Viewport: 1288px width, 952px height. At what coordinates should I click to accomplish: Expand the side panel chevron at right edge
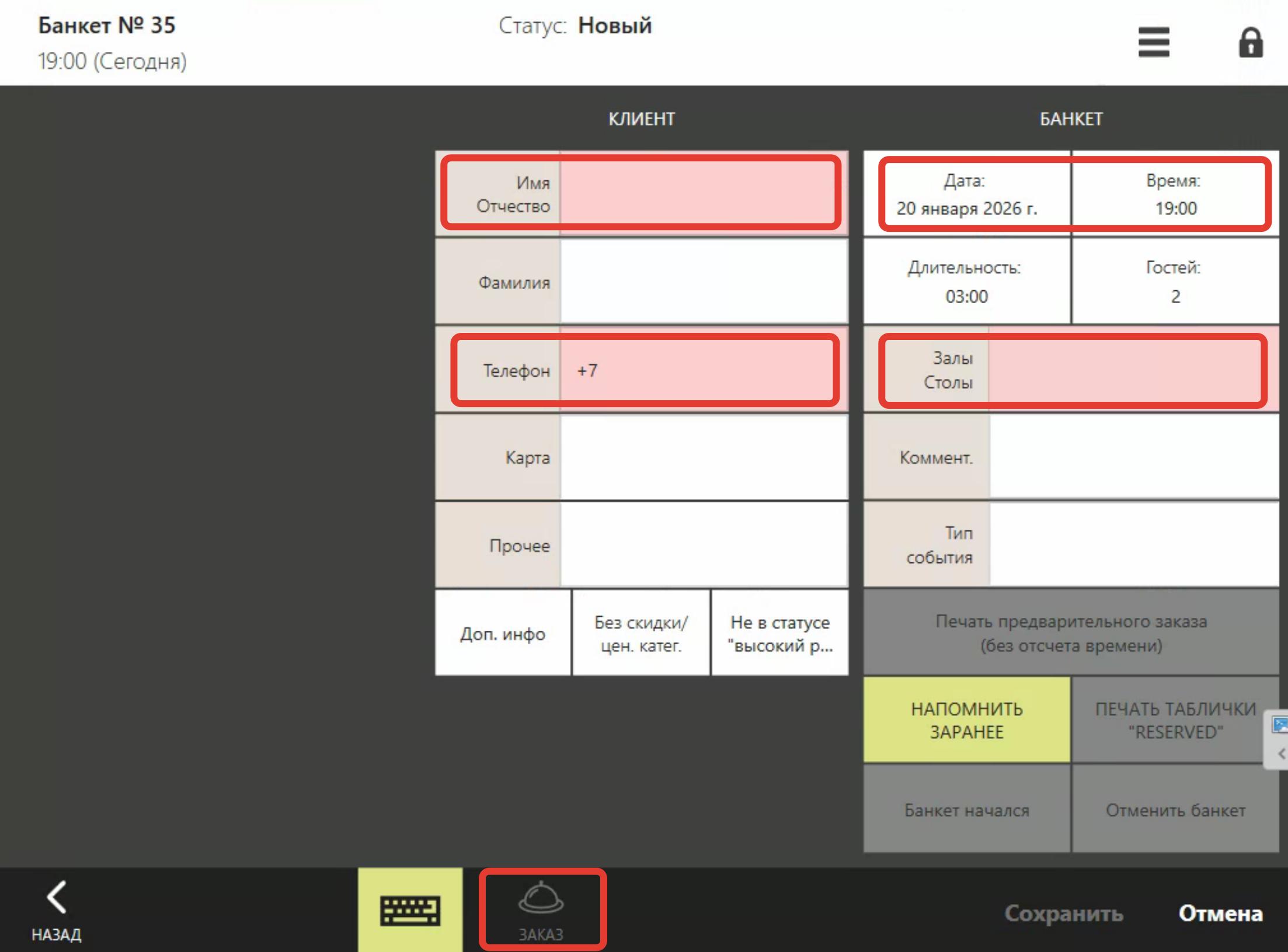(1280, 754)
